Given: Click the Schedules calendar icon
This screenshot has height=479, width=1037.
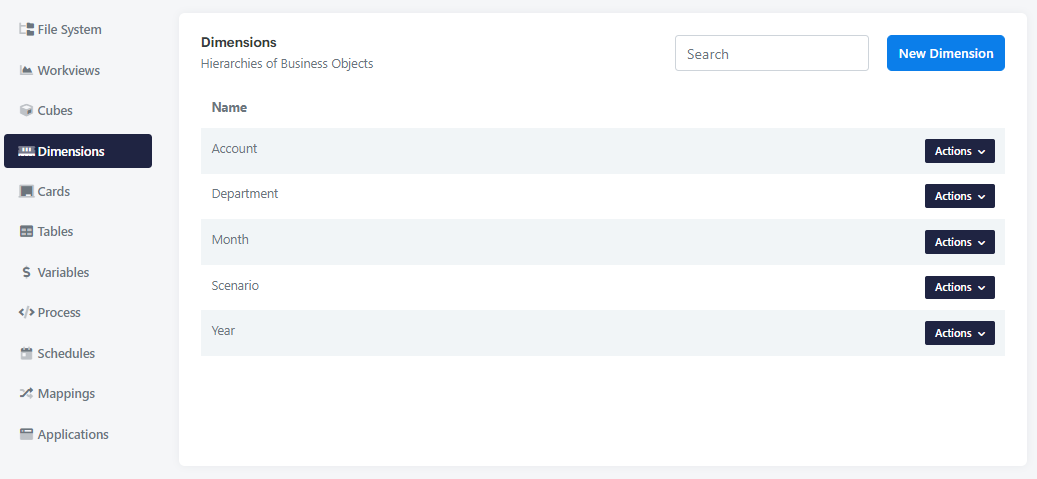Looking at the screenshot, I should pos(27,354).
